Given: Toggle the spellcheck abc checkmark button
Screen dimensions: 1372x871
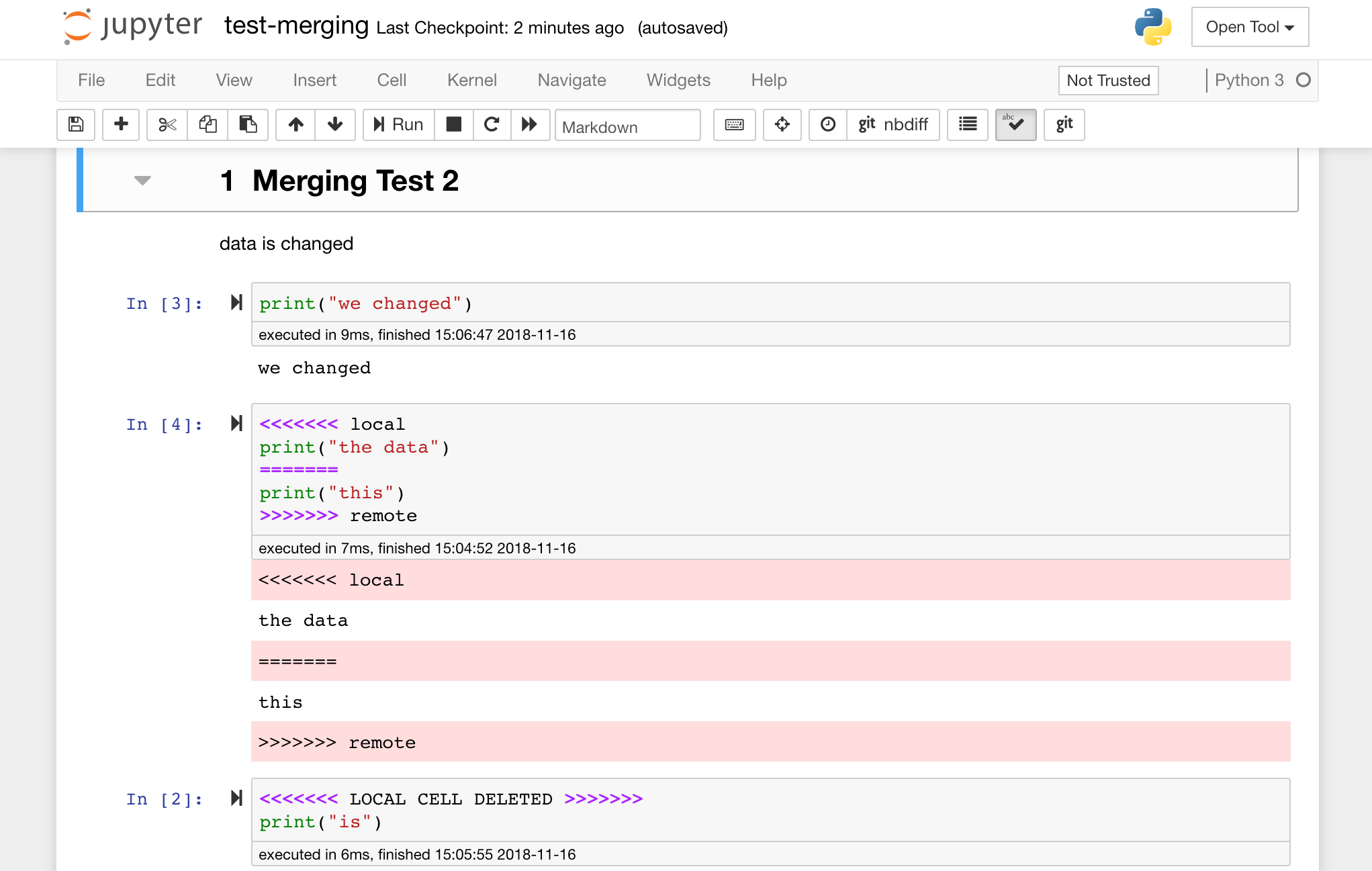Looking at the screenshot, I should coord(1015,124).
